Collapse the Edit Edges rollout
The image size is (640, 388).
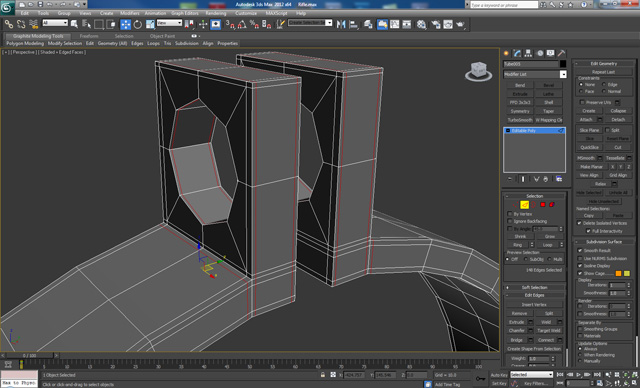[x=535, y=295]
